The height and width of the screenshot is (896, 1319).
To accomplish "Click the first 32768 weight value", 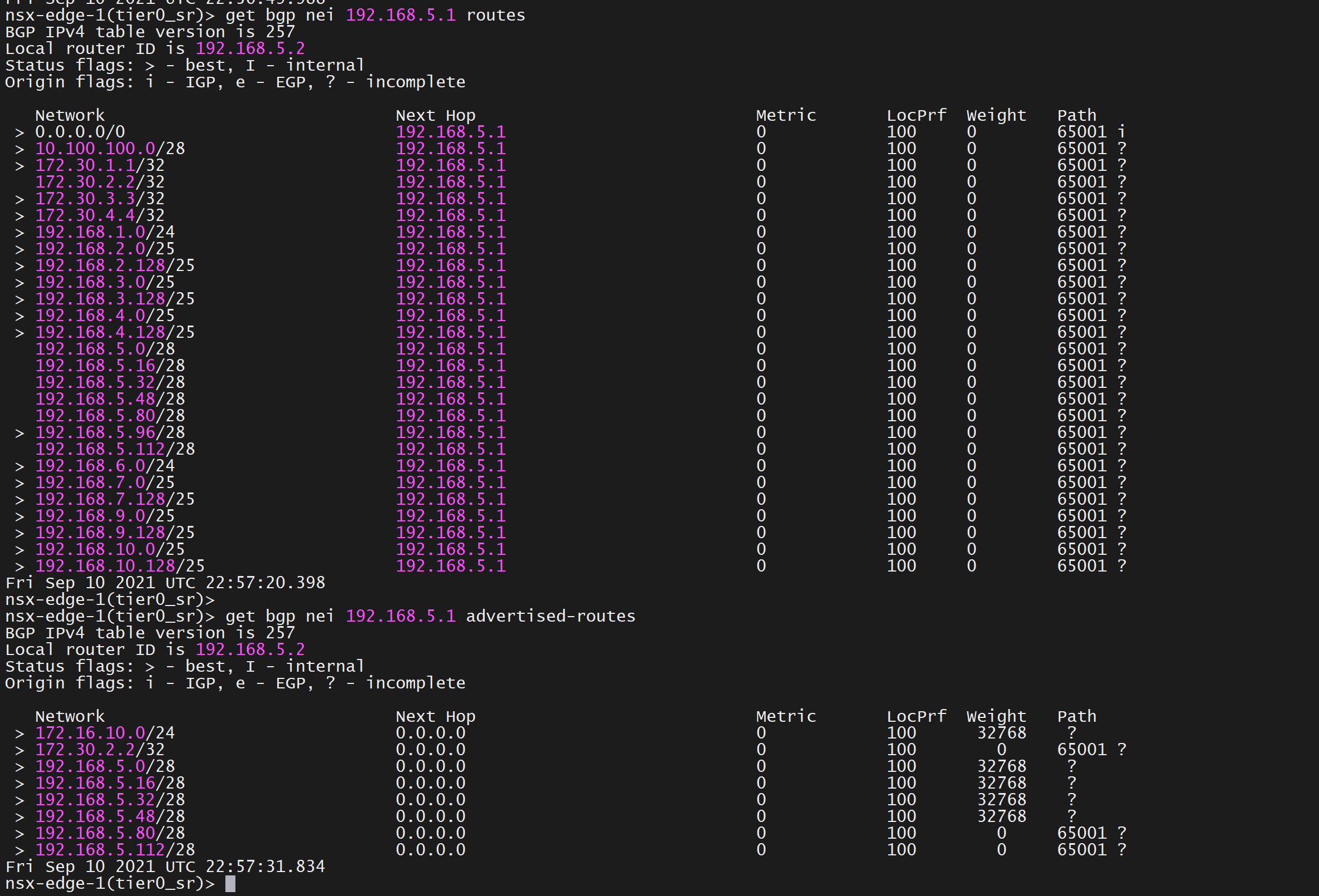I will [1001, 732].
